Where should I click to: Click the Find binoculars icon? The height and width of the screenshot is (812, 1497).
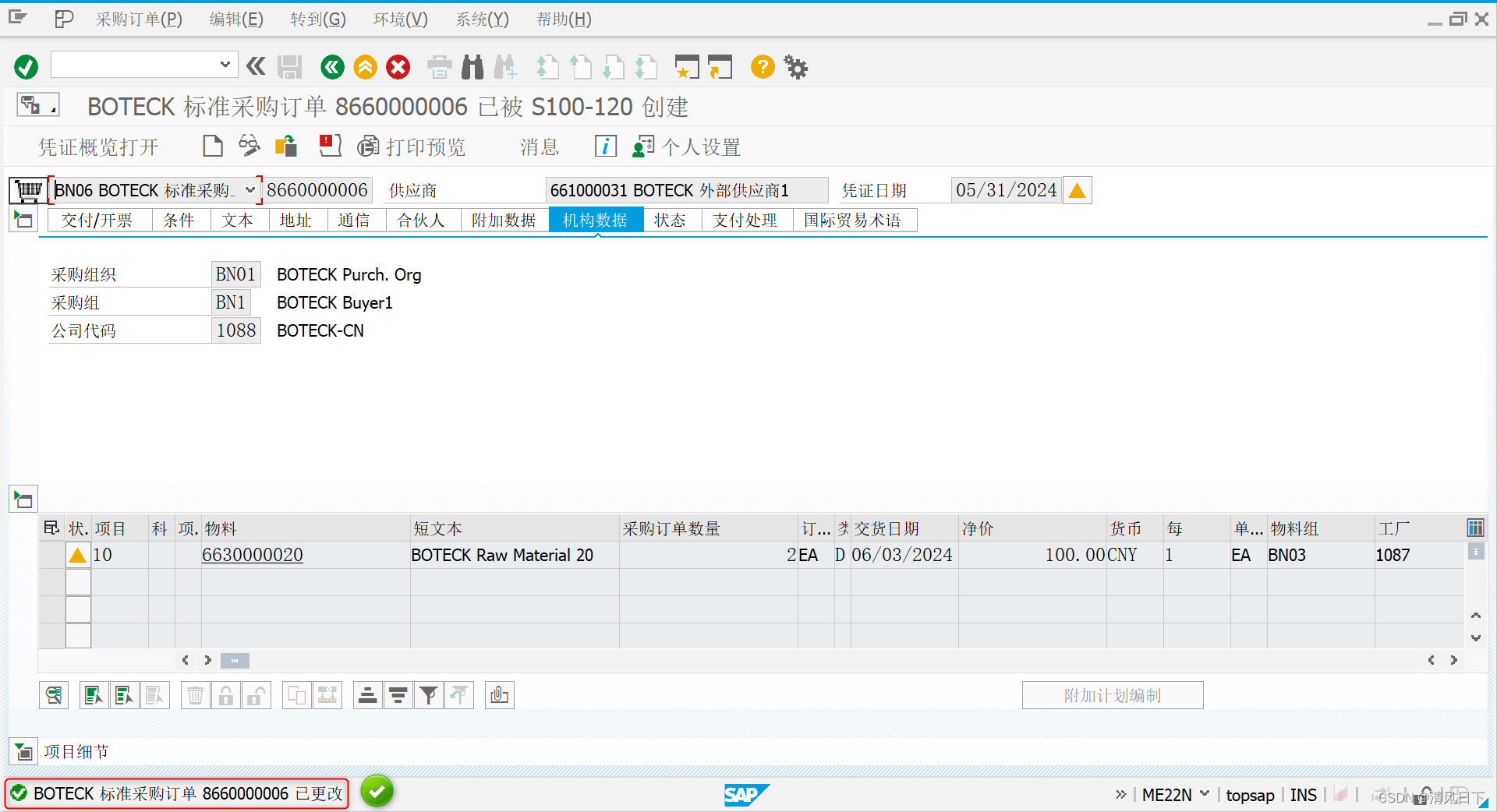472,67
